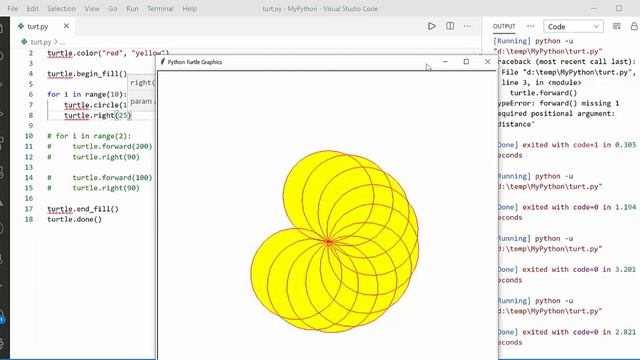Click commented turtle.forward(100) line

tap(100, 178)
